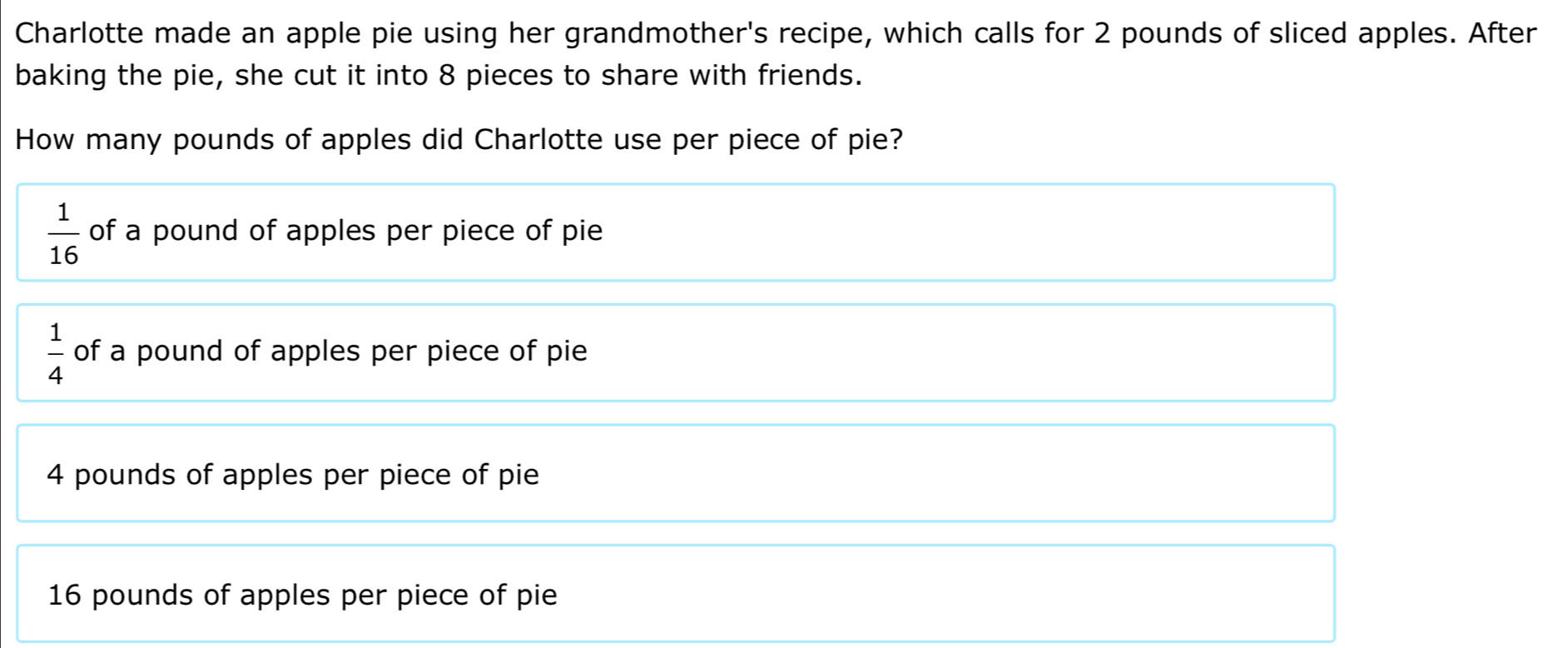The height and width of the screenshot is (648, 1568).
Task: Click the word "After" ending the first line
Action: coord(1501,34)
